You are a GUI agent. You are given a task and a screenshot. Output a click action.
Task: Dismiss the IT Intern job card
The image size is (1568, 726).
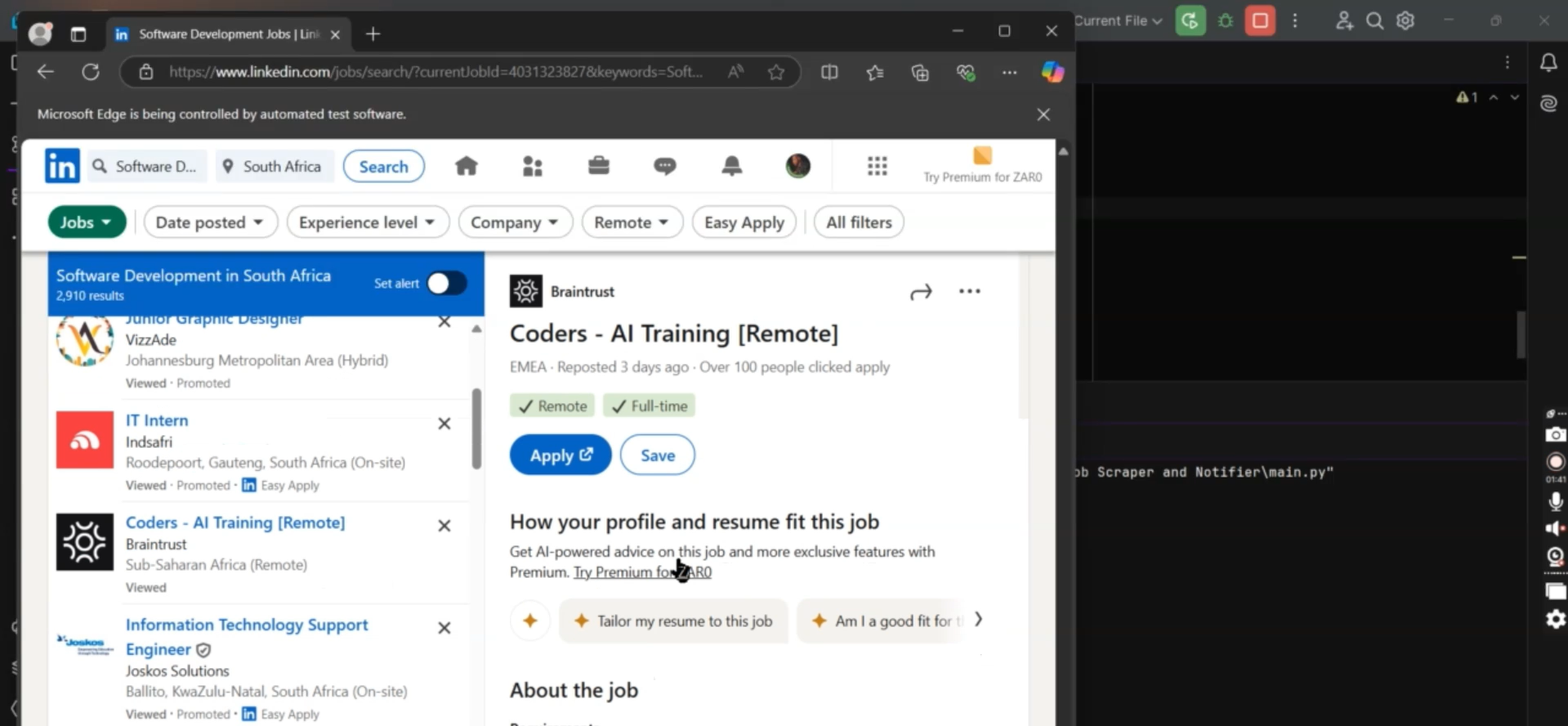click(444, 423)
